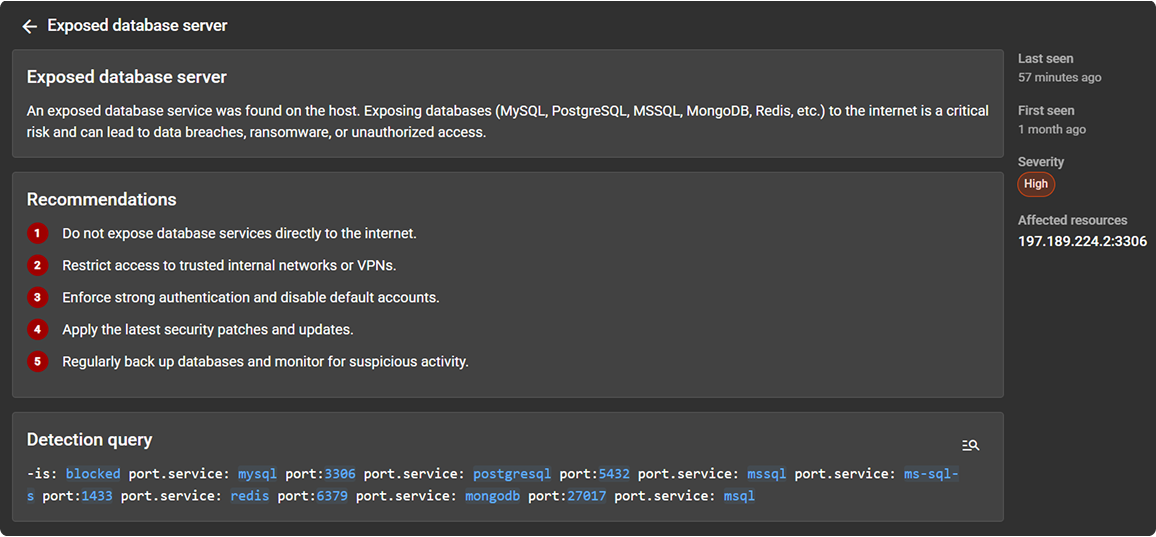Click port 3306 in the detection query

339,474
